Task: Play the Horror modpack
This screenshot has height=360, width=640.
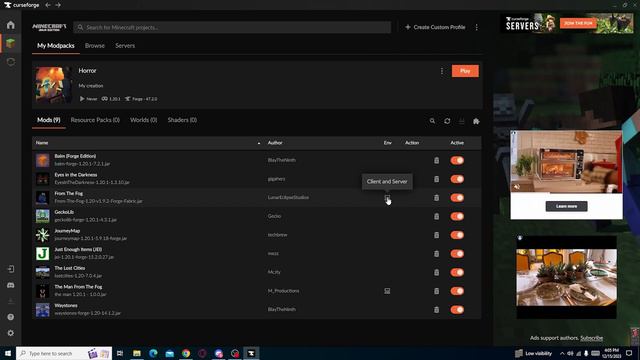Action: 465,71
